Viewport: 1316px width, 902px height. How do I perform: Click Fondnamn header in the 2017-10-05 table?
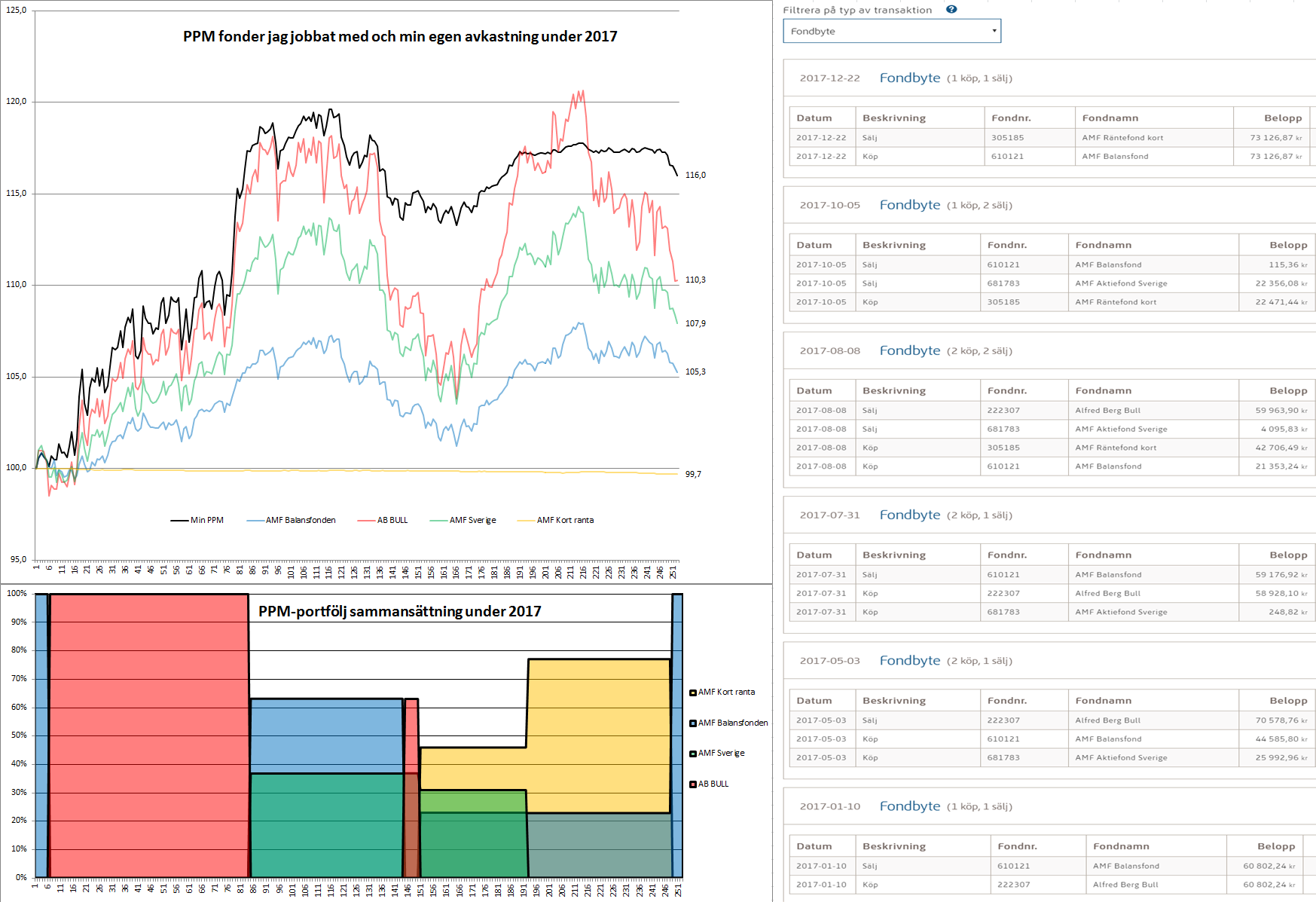[1104, 246]
